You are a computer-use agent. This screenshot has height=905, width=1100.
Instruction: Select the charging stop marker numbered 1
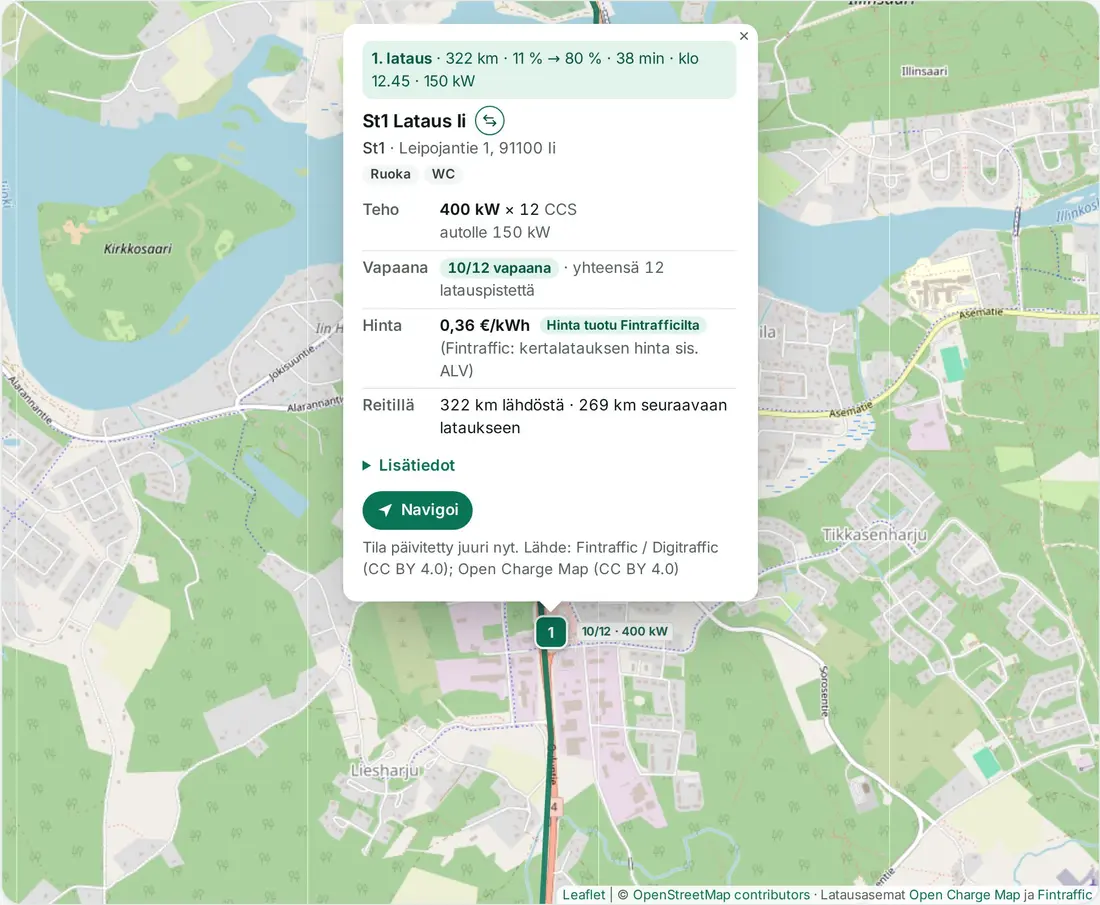click(551, 632)
